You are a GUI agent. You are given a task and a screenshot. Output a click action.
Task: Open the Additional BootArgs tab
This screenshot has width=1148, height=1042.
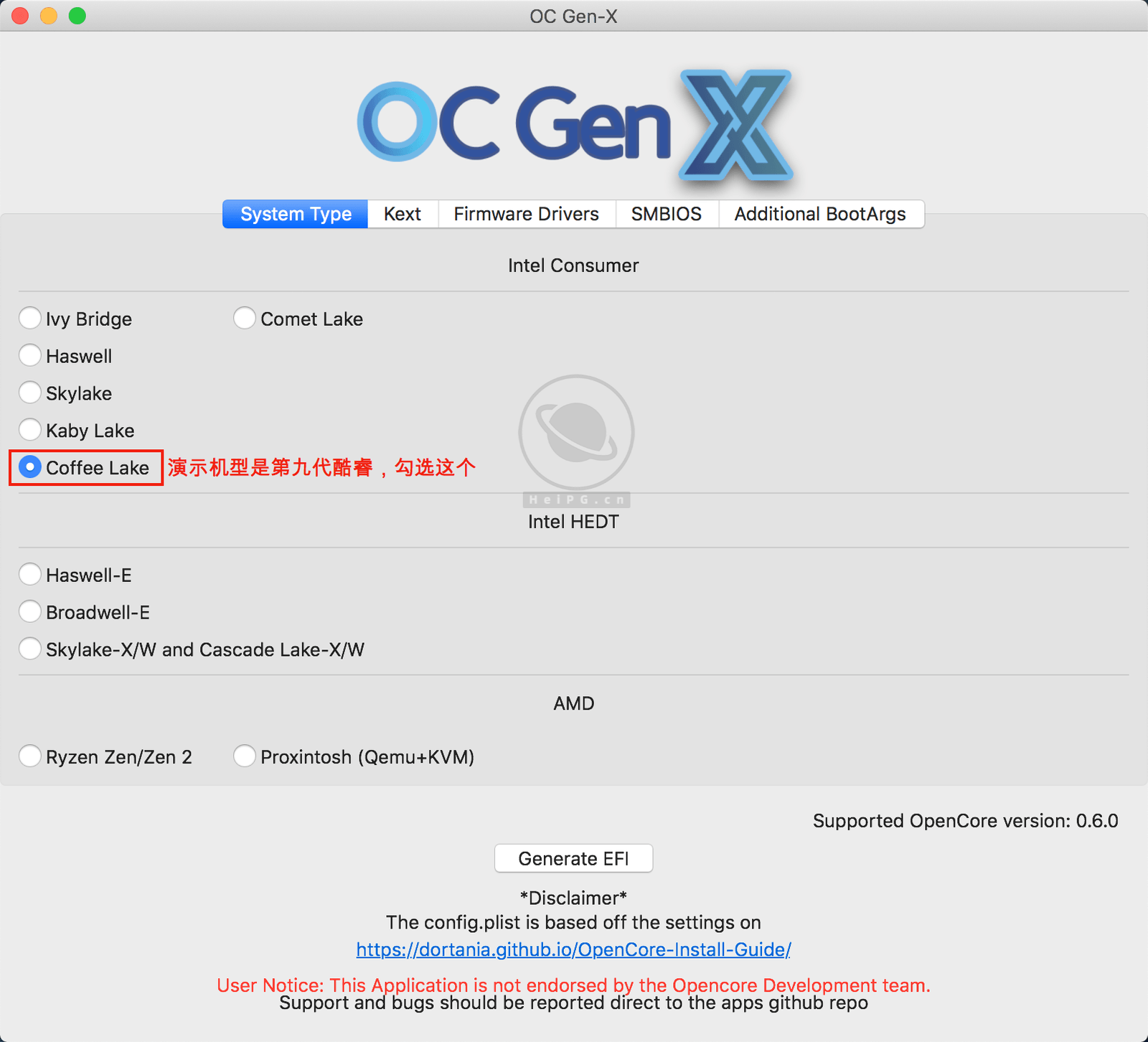(x=819, y=214)
